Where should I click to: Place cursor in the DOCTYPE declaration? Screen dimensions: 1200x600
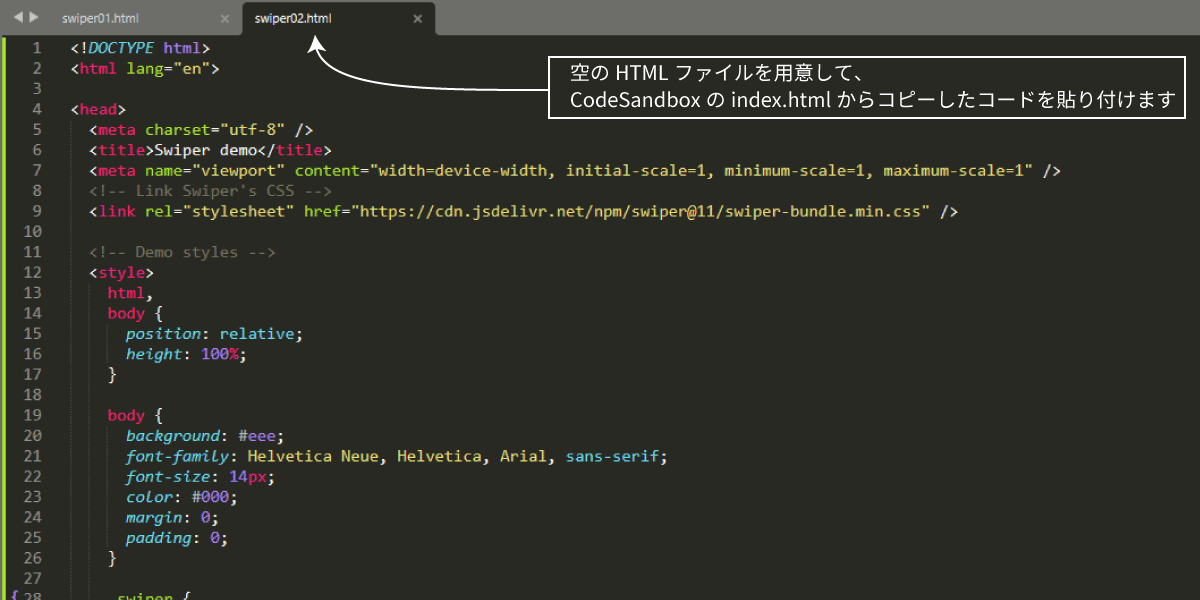click(x=141, y=48)
